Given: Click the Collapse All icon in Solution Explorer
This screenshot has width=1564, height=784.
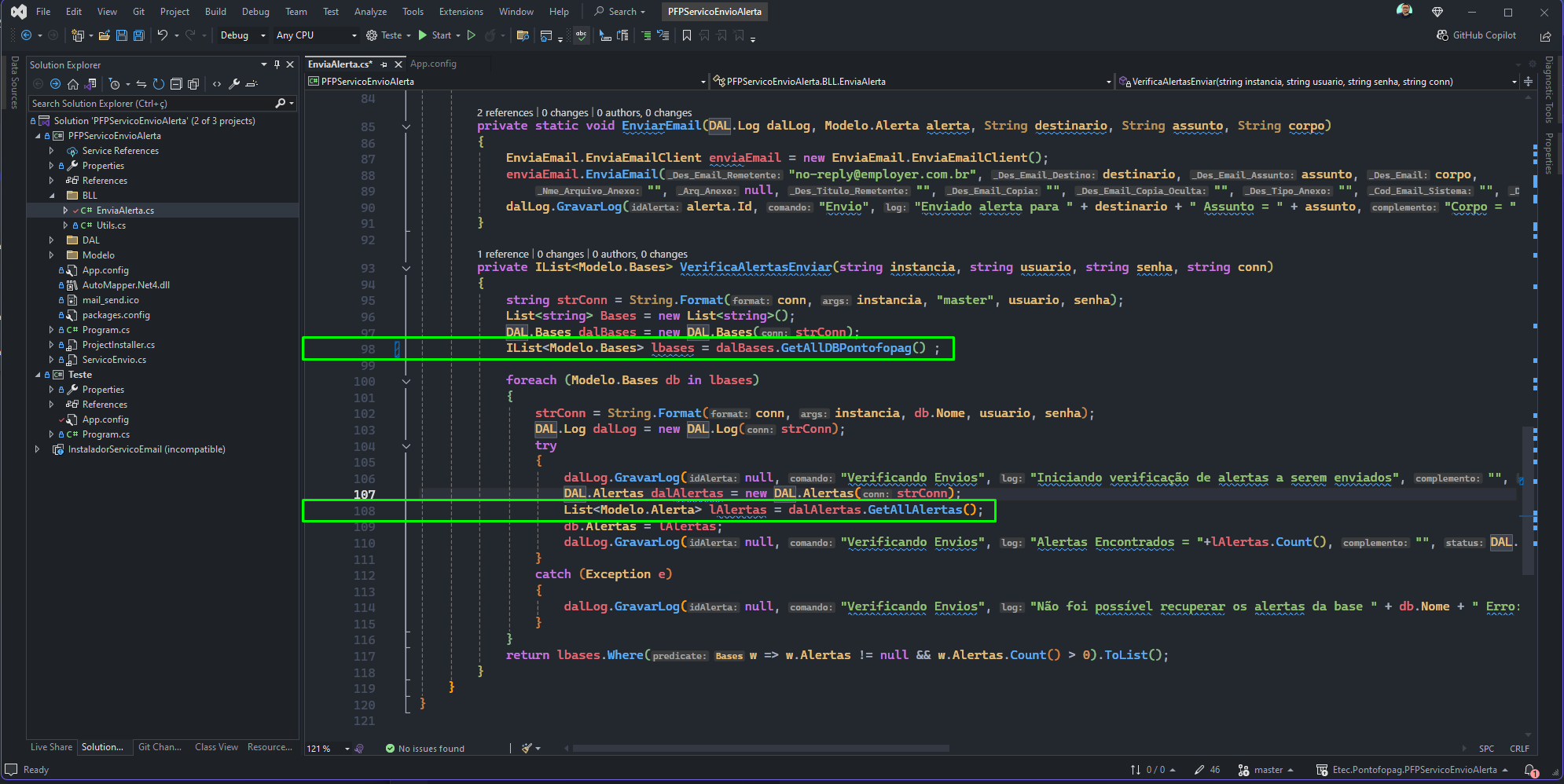Looking at the screenshot, I should pos(176,84).
